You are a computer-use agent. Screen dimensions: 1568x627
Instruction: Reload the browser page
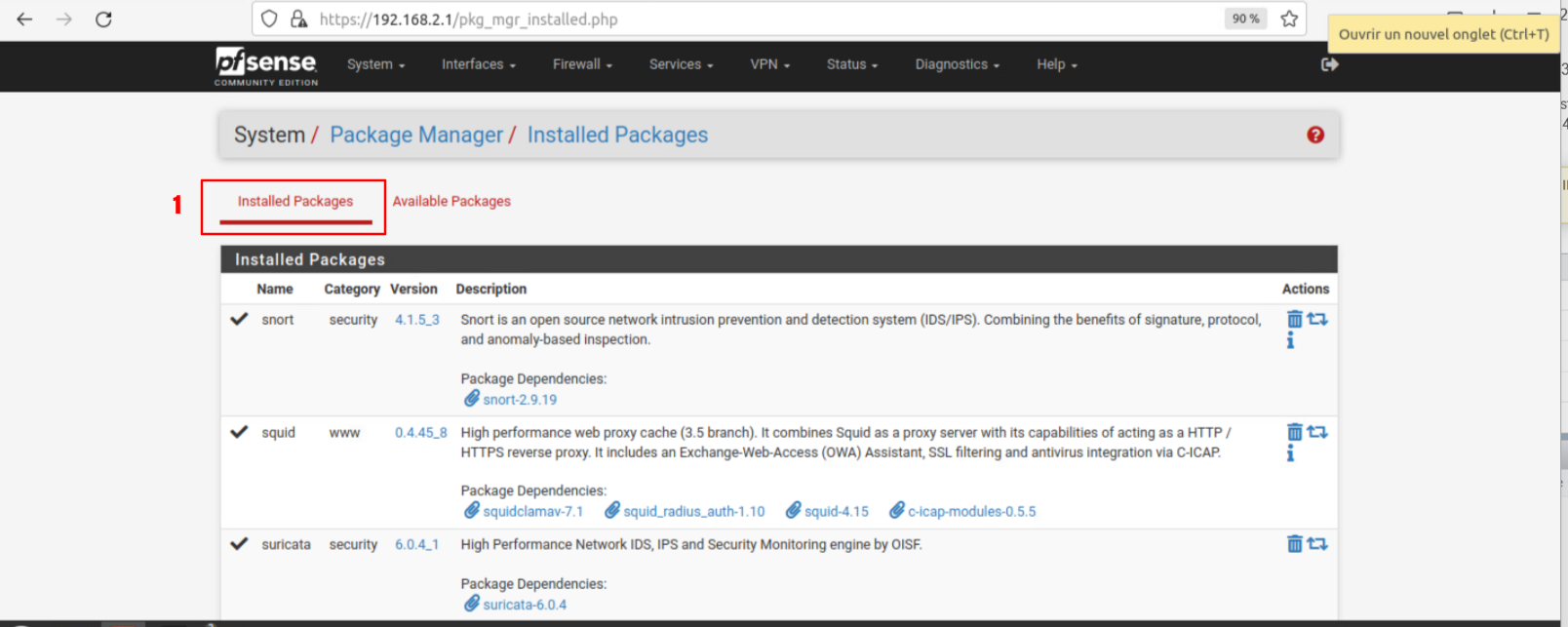pyautogui.click(x=103, y=20)
